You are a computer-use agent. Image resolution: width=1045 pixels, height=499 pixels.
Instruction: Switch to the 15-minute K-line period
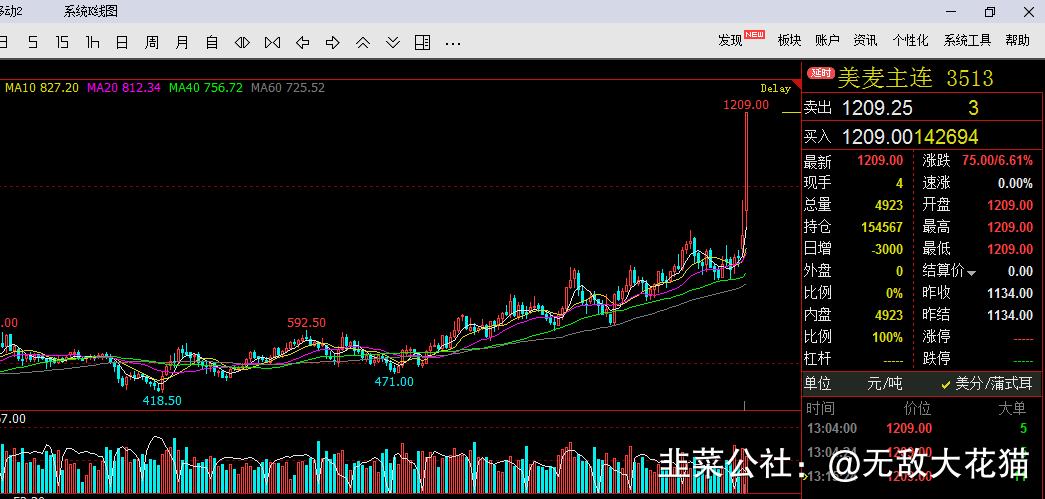[x=62, y=42]
